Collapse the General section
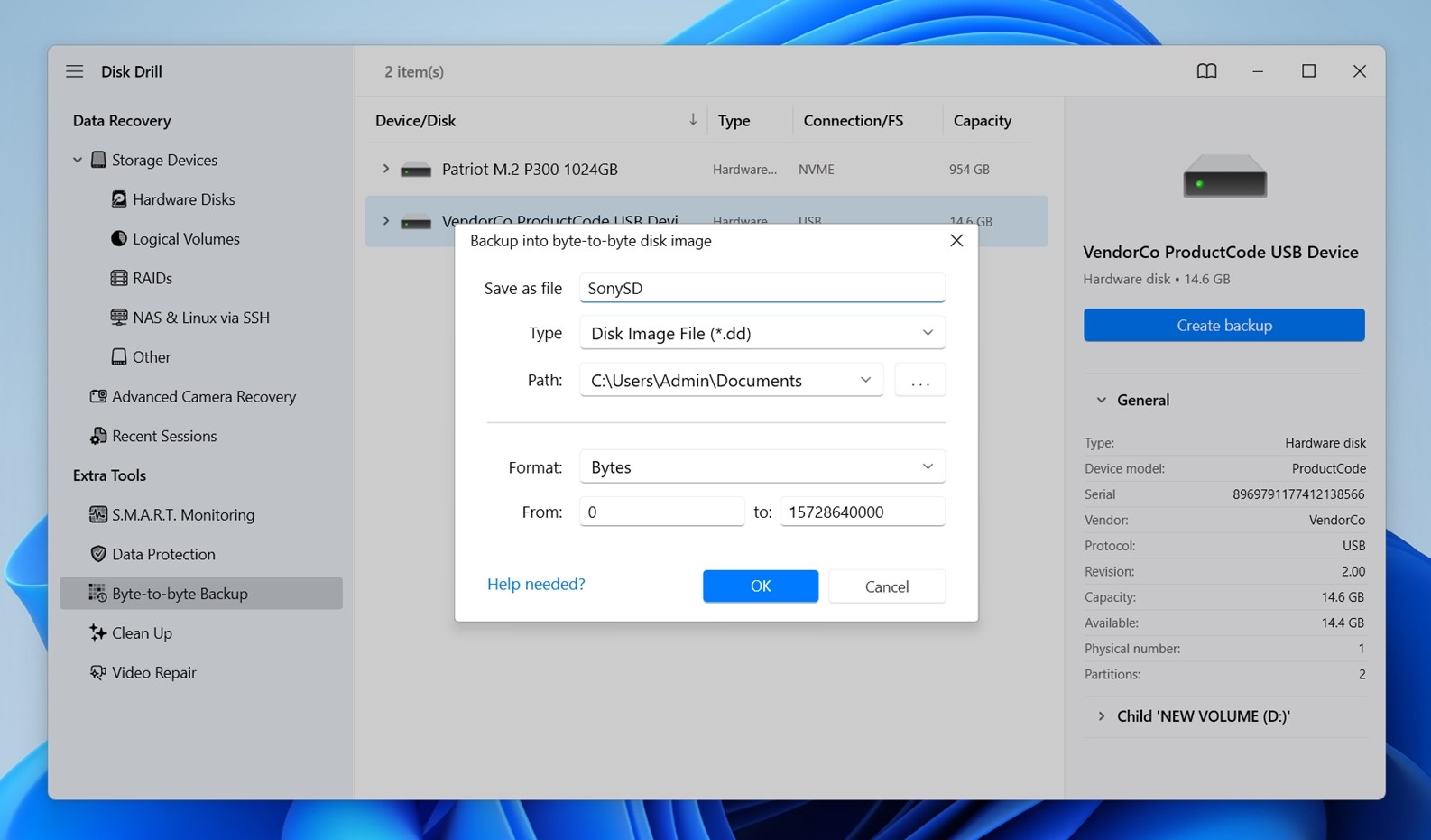 tap(1101, 400)
